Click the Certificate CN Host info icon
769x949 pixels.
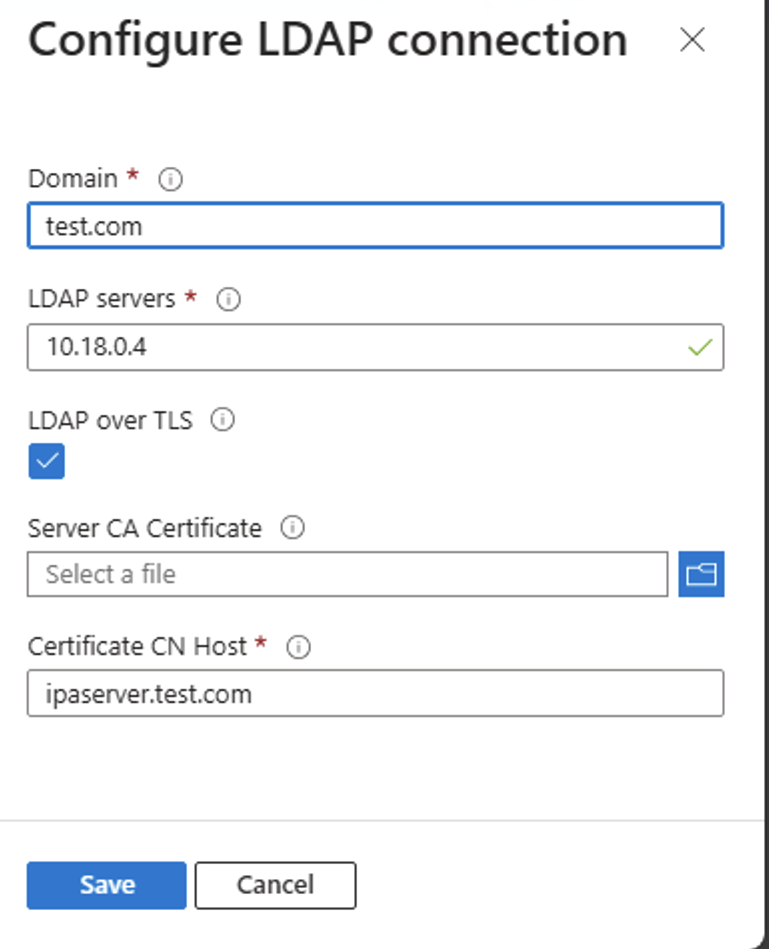(298, 647)
